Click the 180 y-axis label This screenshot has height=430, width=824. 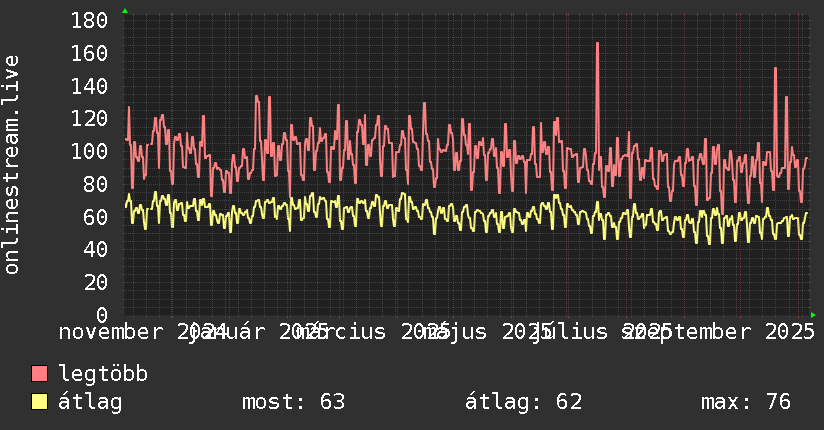click(x=89, y=21)
